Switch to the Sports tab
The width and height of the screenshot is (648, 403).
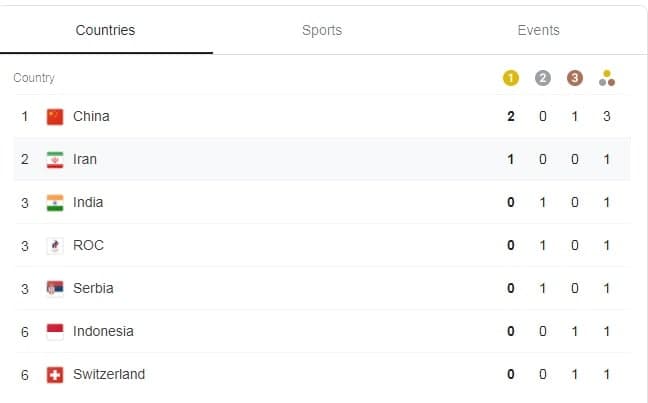point(322,30)
